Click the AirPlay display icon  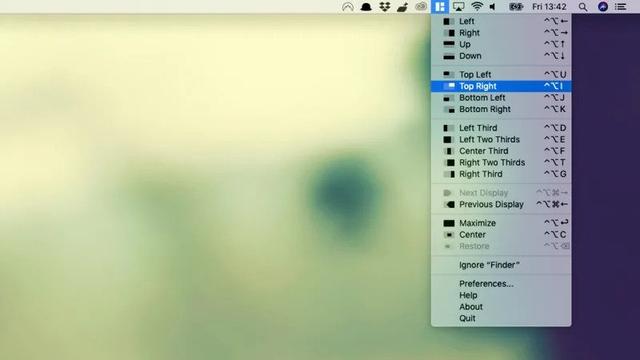[459, 7]
